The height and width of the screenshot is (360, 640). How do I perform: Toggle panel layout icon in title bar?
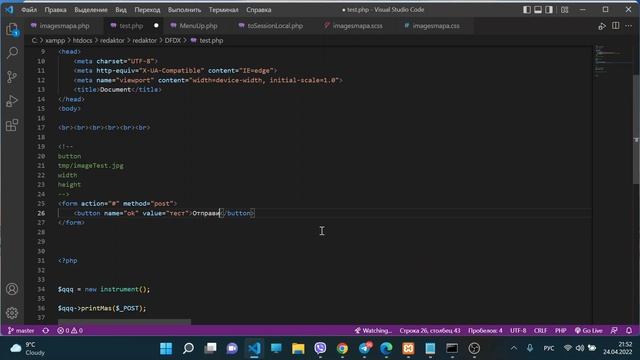[538, 9]
